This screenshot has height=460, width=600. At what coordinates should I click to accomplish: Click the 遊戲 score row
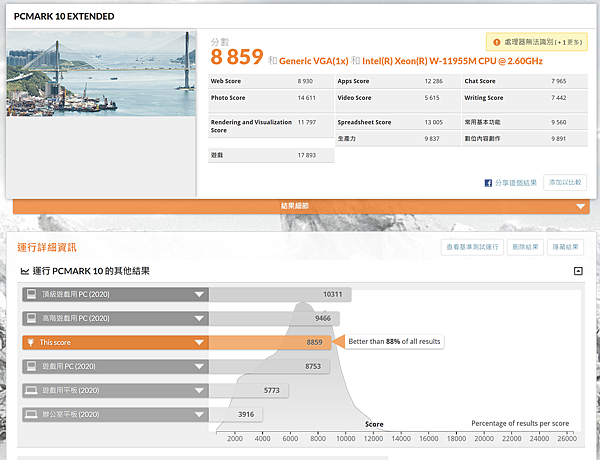(271, 155)
